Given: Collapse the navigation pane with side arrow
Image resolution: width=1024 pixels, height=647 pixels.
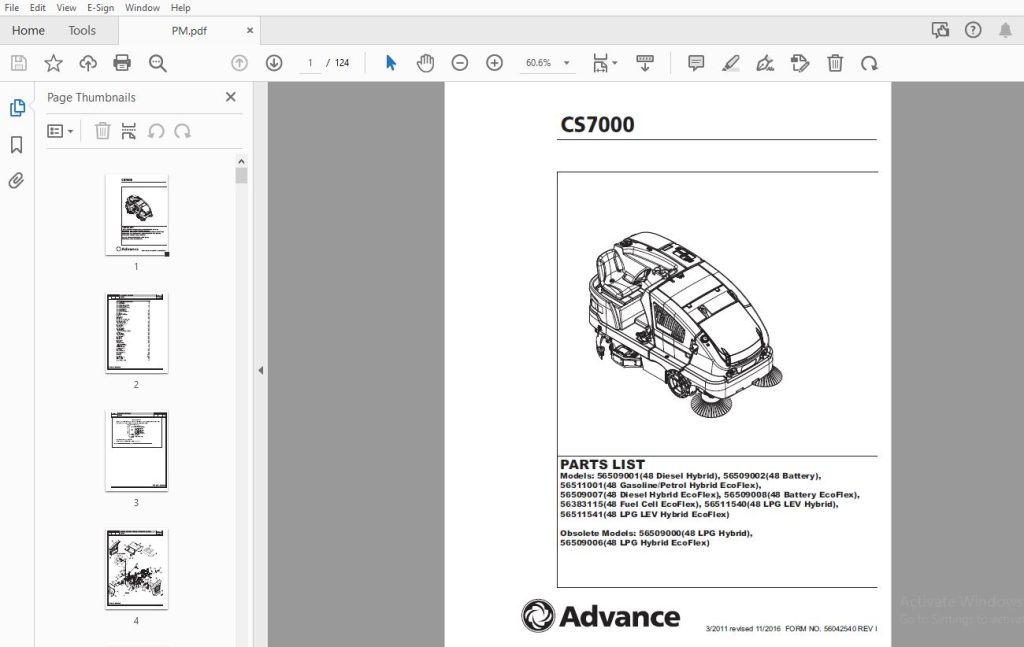Looking at the screenshot, I should tap(261, 370).
